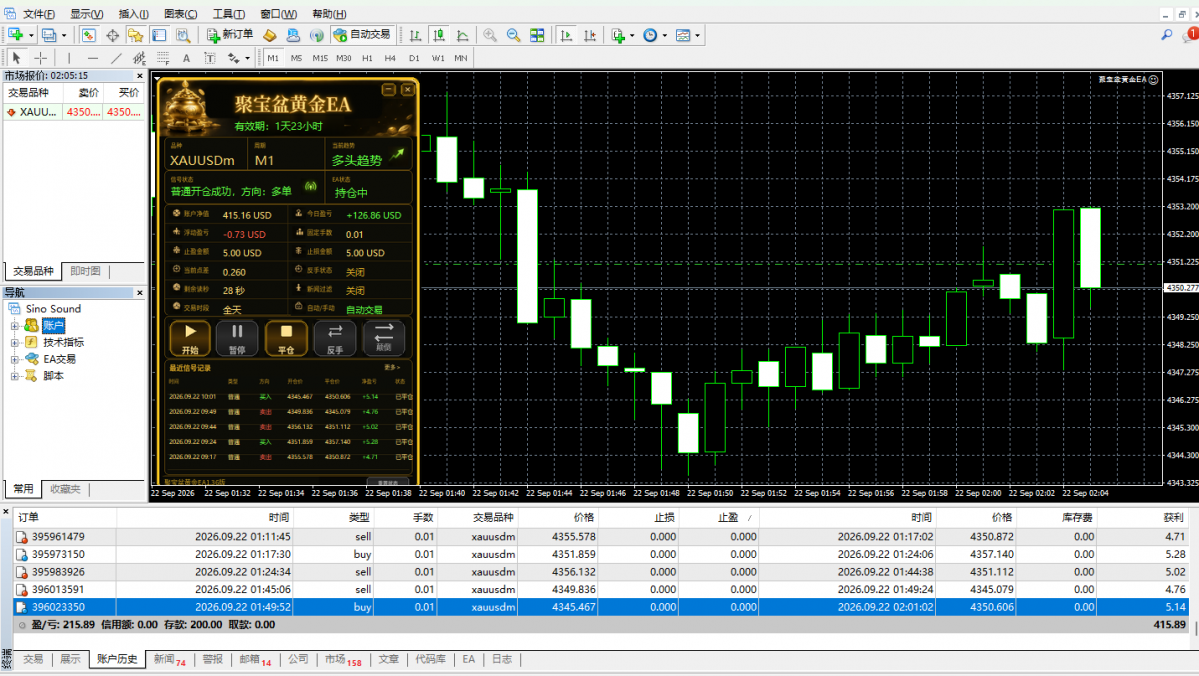Toggle the 自动交易 AutoTrading button
The image size is (1199, 676).
[362, 35]
